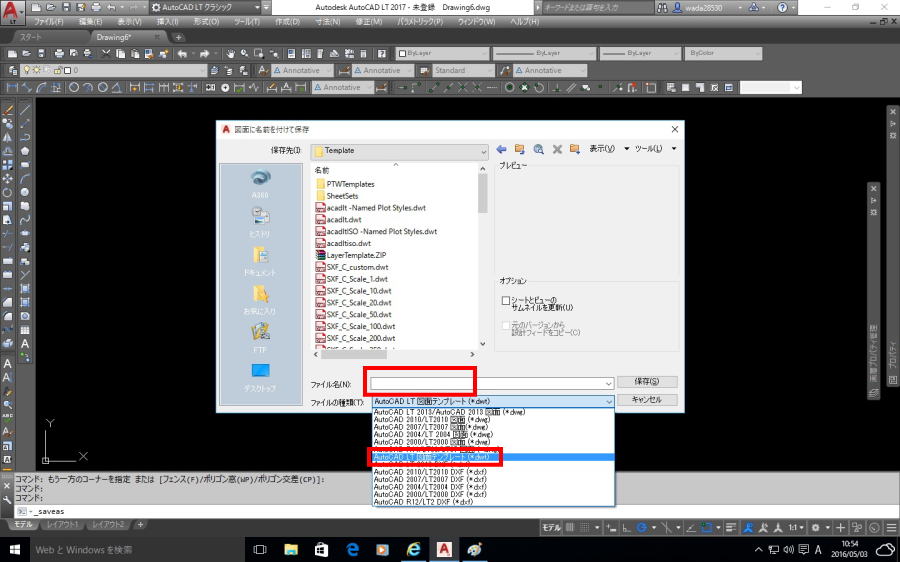Select SXF_C_Scale_100.dwt in the file list
The width and height of the screenshot is (900, 562).
[x=360, y=326]
